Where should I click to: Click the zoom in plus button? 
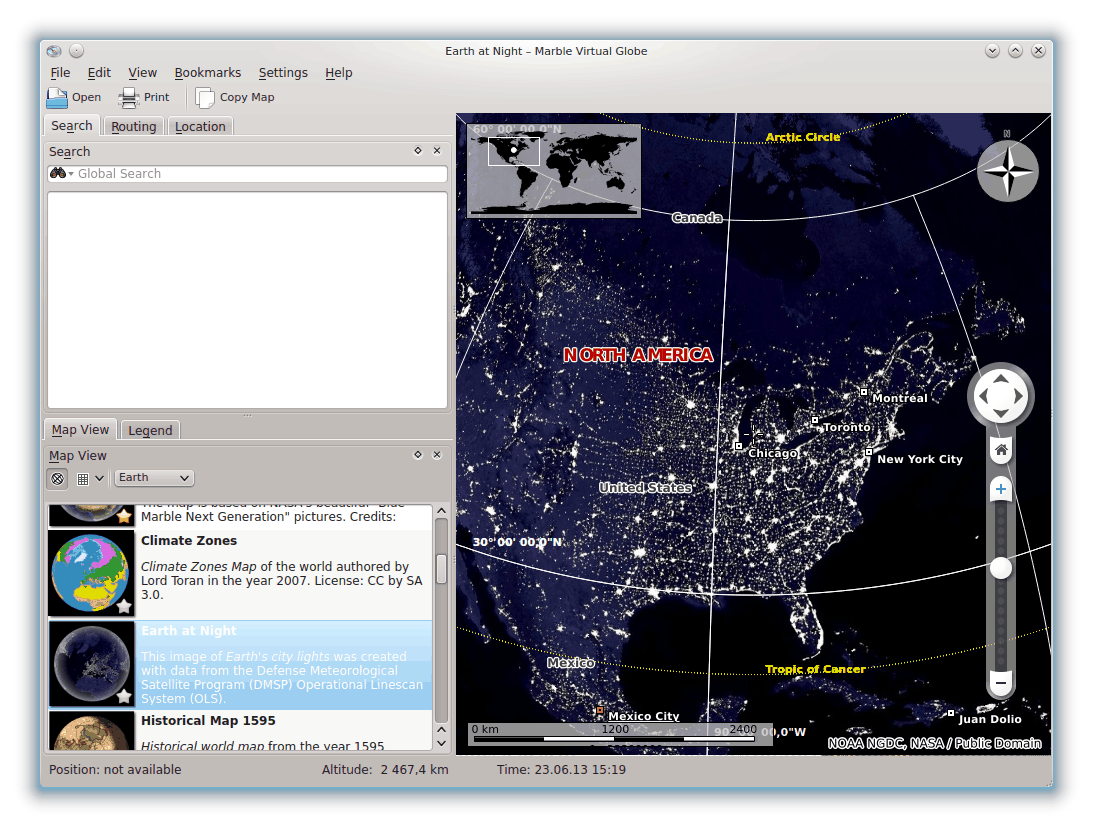1001,490
